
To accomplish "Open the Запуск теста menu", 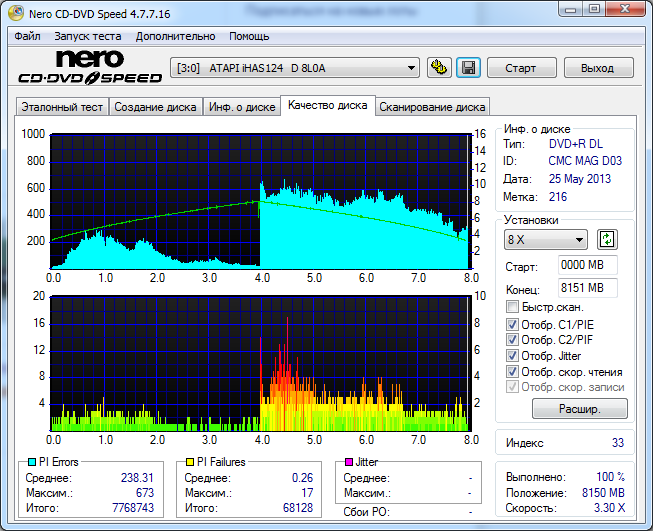I will [86, 36].
